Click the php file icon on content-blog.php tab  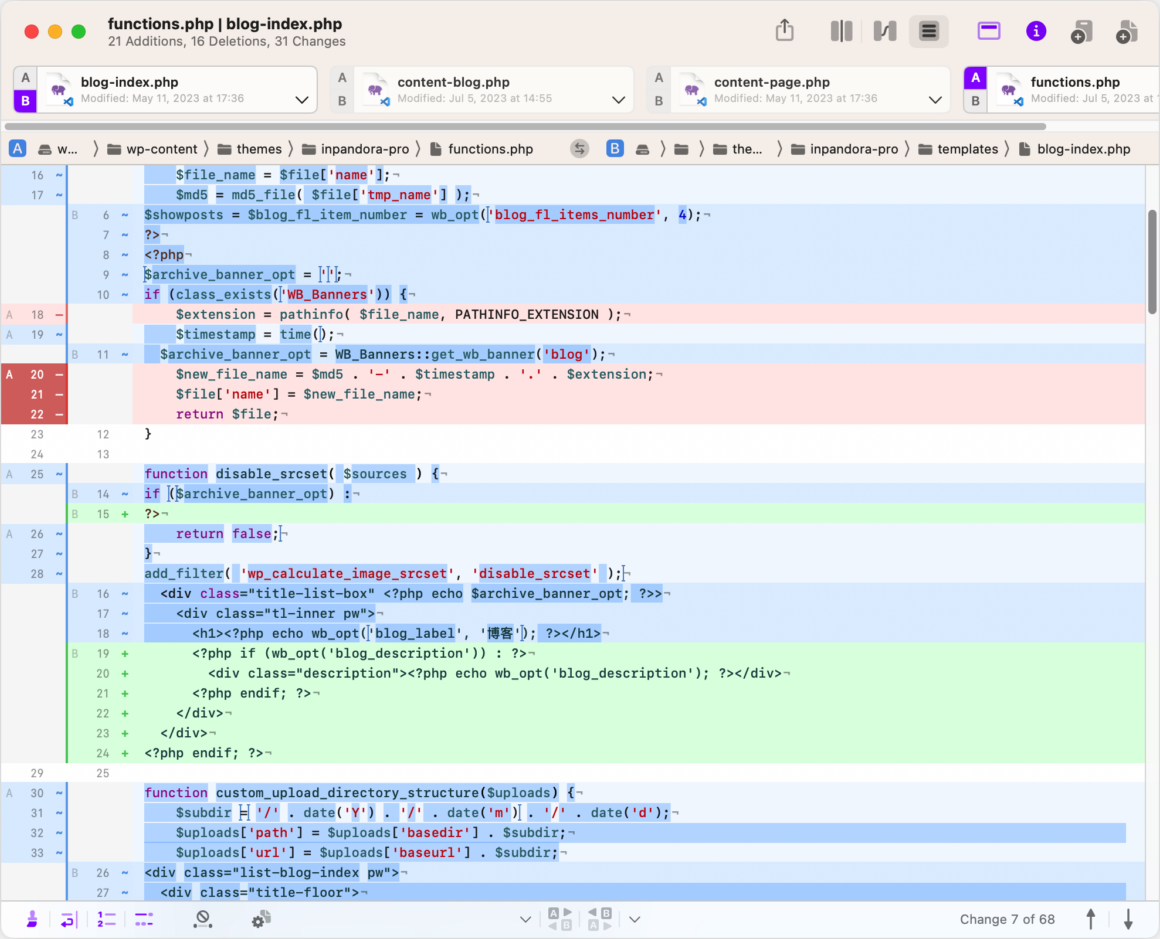(x=376, y=90)
